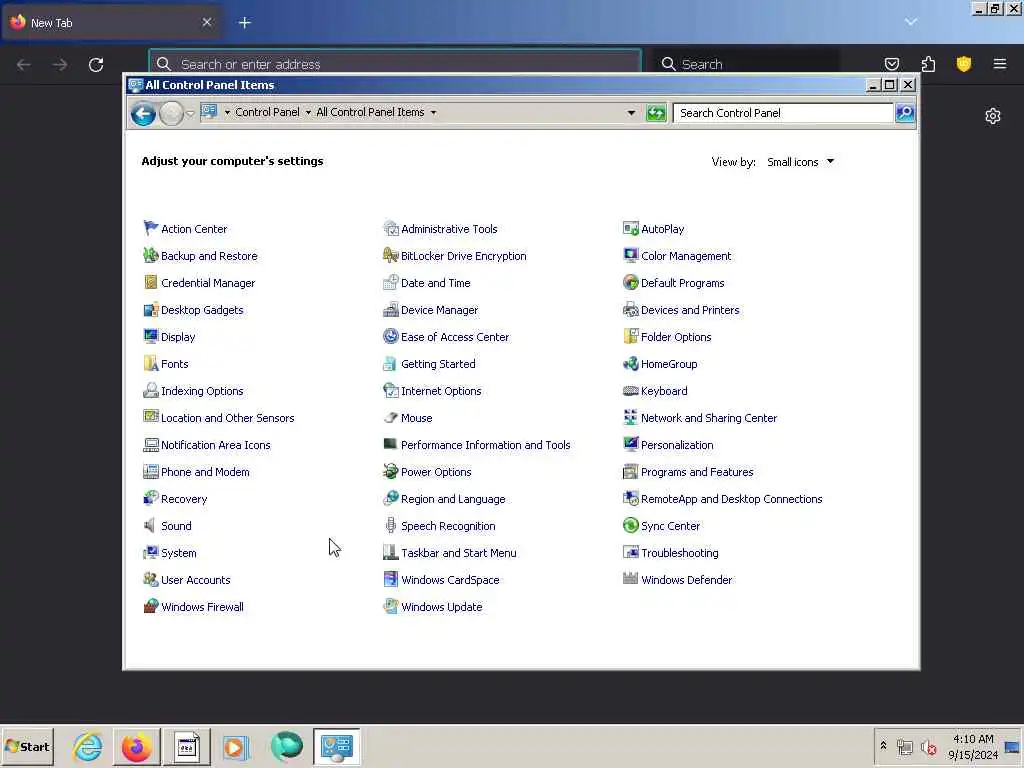Click the volume icon in system tray
Viewport: 1024px width, 768px height.
click(928, 746)
